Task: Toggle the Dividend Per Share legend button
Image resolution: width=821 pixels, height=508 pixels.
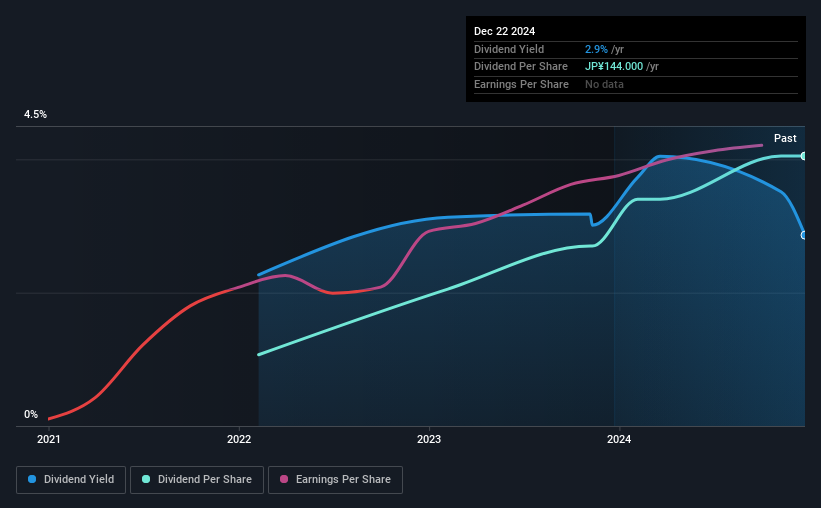Action: [197, 480]
